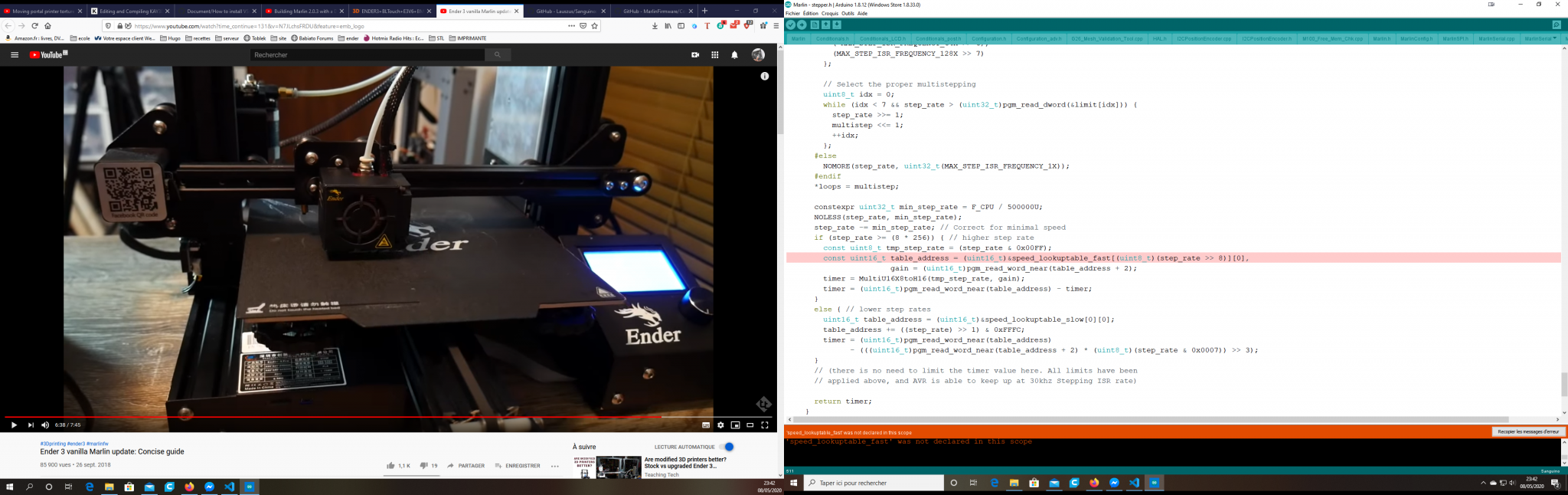Toggle theater mode on the player
Viewport: 1568px width, 495px height.
750,425
